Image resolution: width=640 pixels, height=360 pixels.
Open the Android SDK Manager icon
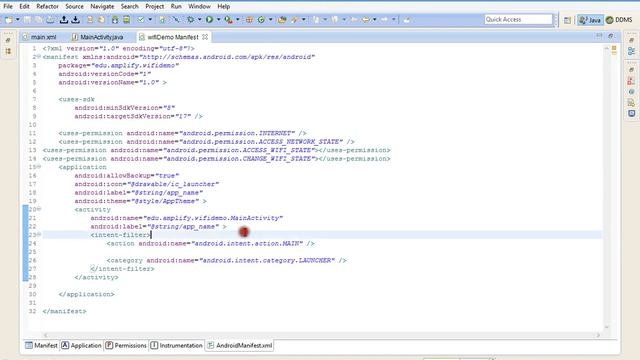coord(115,20)
